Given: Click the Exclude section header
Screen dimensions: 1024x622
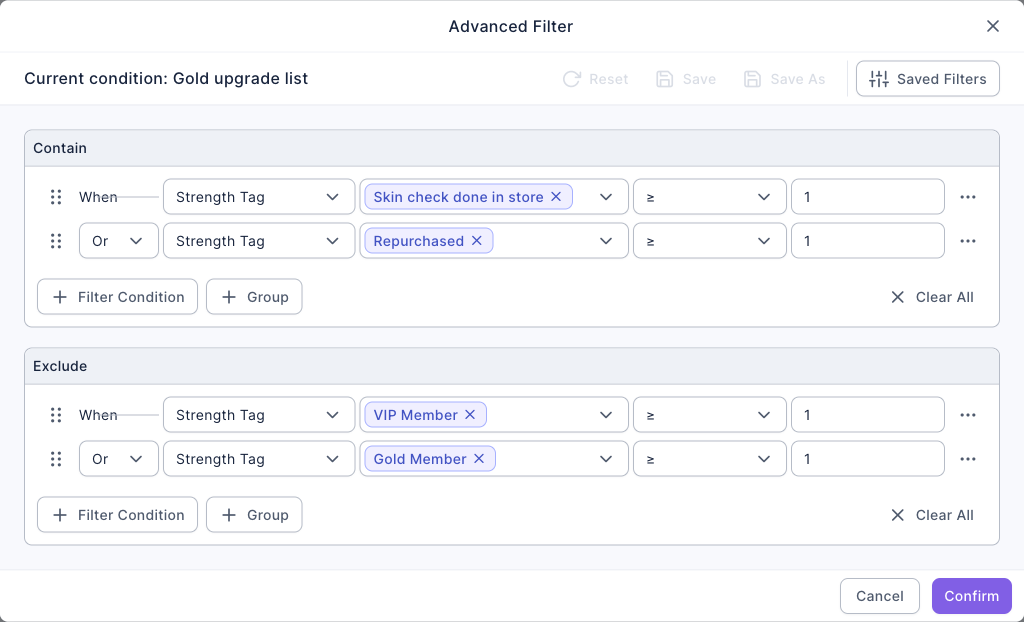Looking at the screenshot, I should [512, 366].
